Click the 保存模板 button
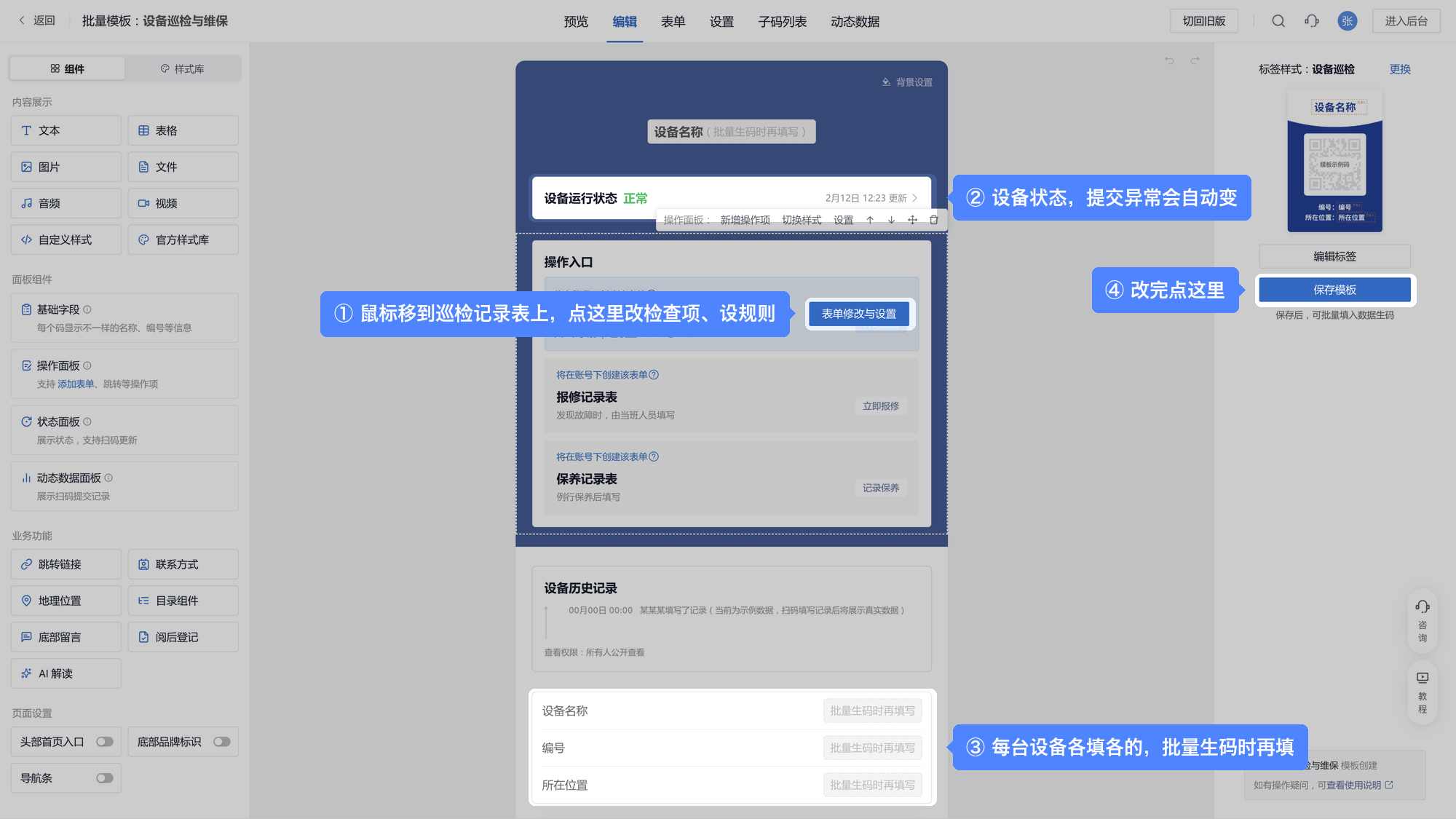This screenshot has width=1456, height=819. 1334,290
